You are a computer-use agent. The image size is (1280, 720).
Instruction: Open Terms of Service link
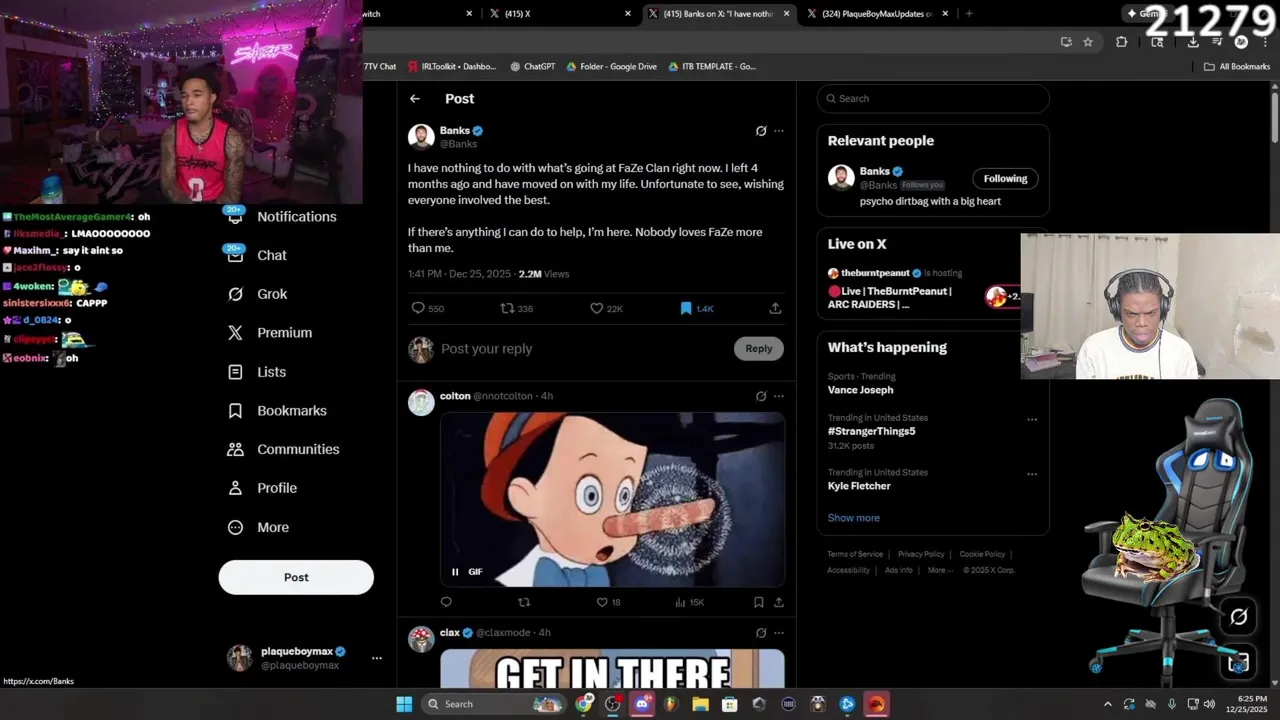click(855, 554)
